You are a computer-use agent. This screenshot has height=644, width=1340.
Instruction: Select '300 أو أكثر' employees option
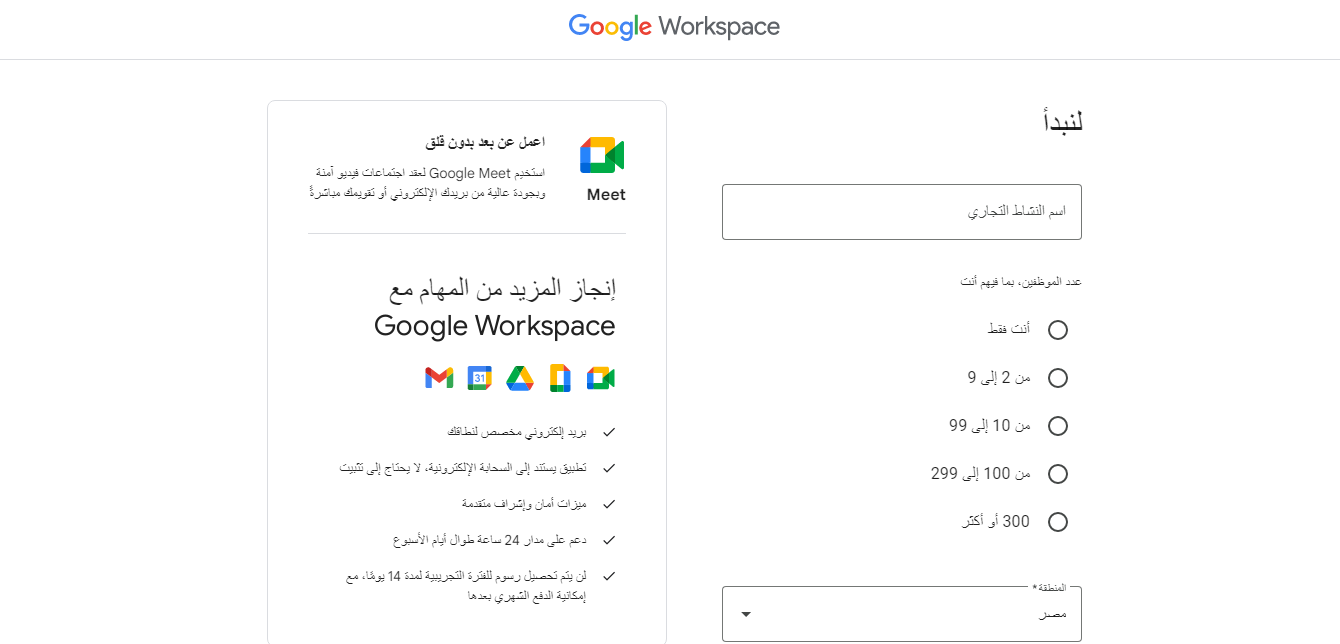[x=1058, y=522]
